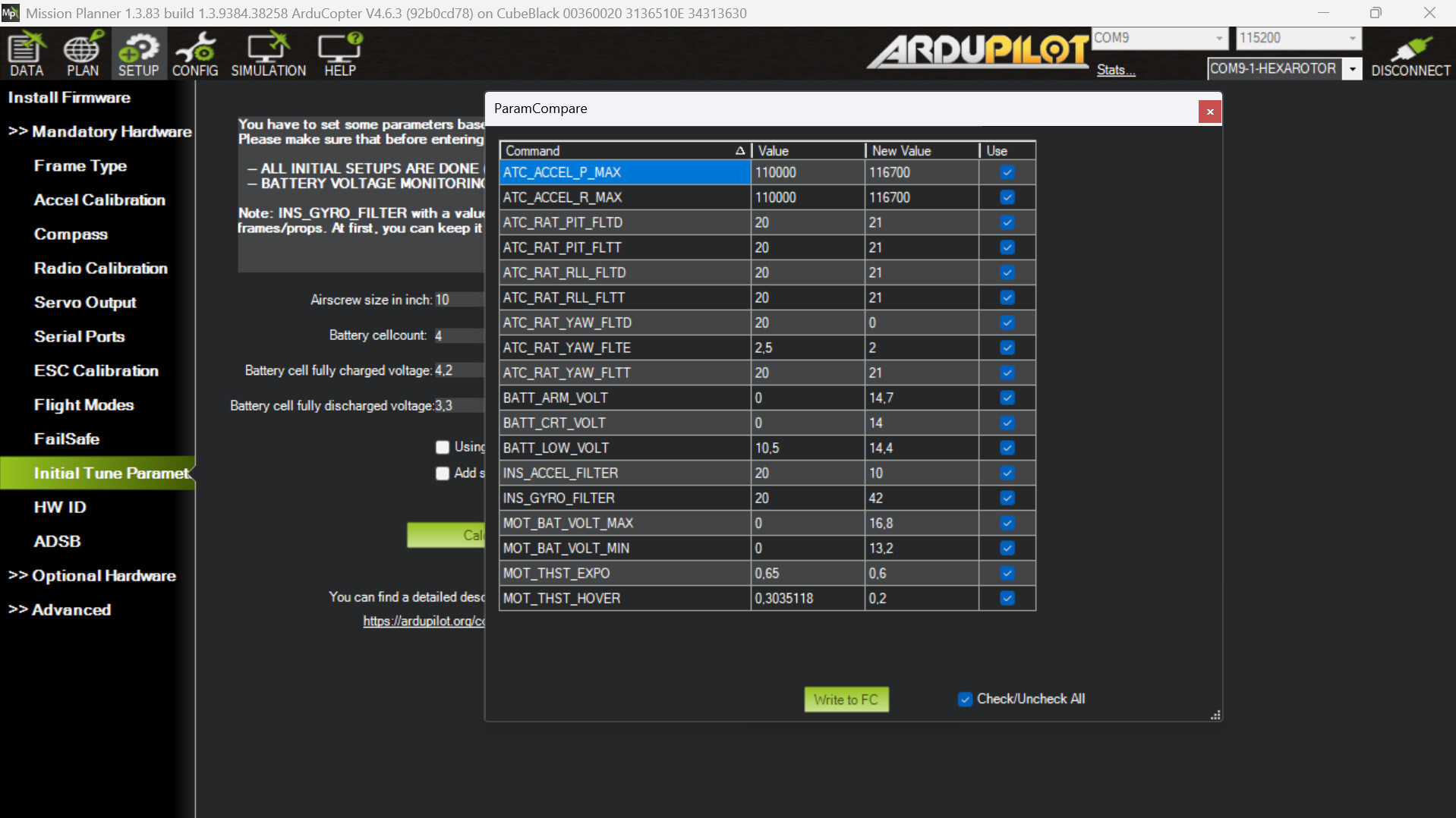Viewport: 1456px width, 818px height.
Task: Click the ArduPilot logo
Action: [979, 52]
